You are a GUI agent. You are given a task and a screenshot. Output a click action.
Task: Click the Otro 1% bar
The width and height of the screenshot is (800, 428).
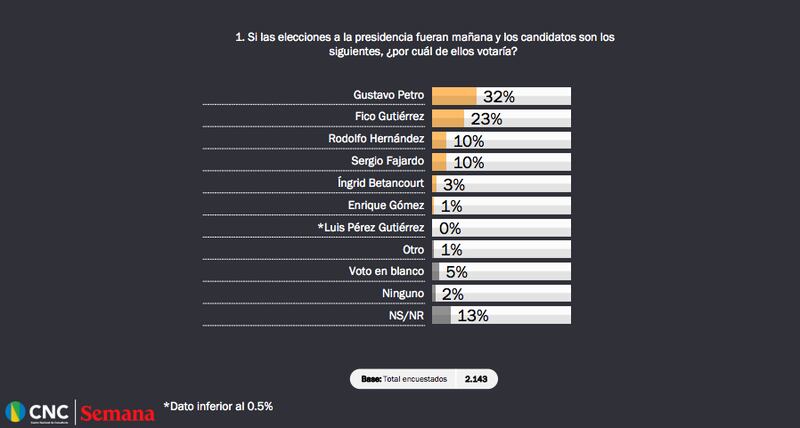point(433,250)
